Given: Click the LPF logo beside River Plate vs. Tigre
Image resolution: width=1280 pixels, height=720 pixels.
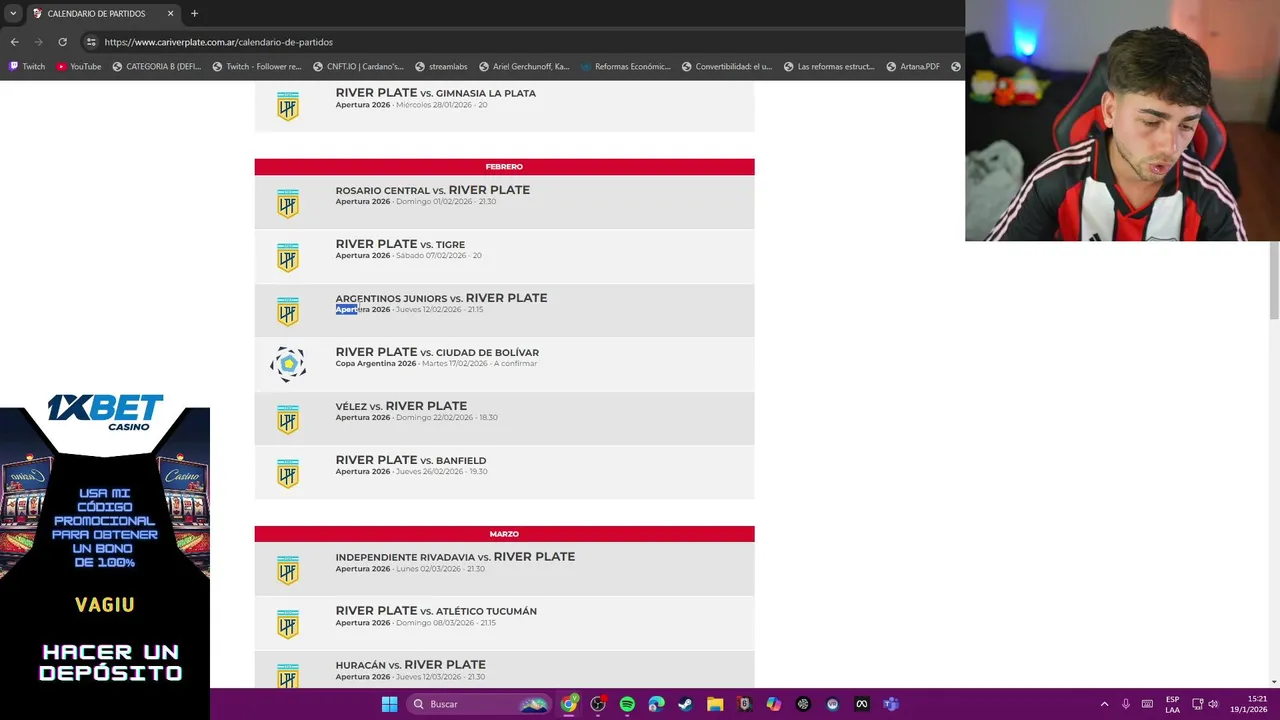Looking at the screenshot, I should click(288, 257).
